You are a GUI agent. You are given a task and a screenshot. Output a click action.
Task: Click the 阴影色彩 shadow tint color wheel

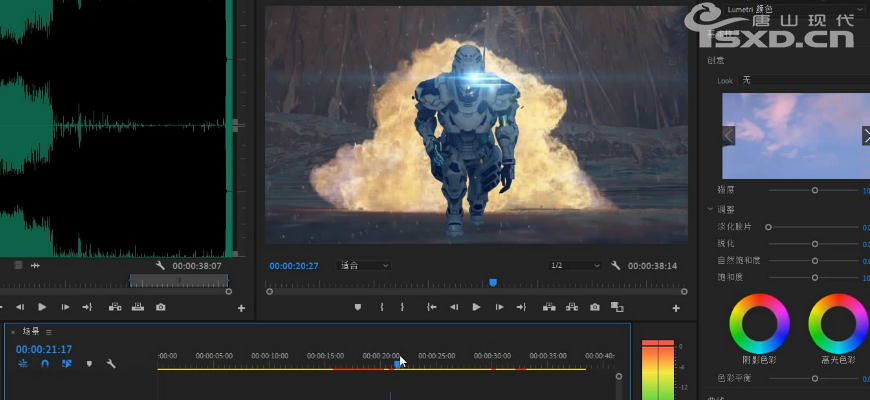coord(759,323)
